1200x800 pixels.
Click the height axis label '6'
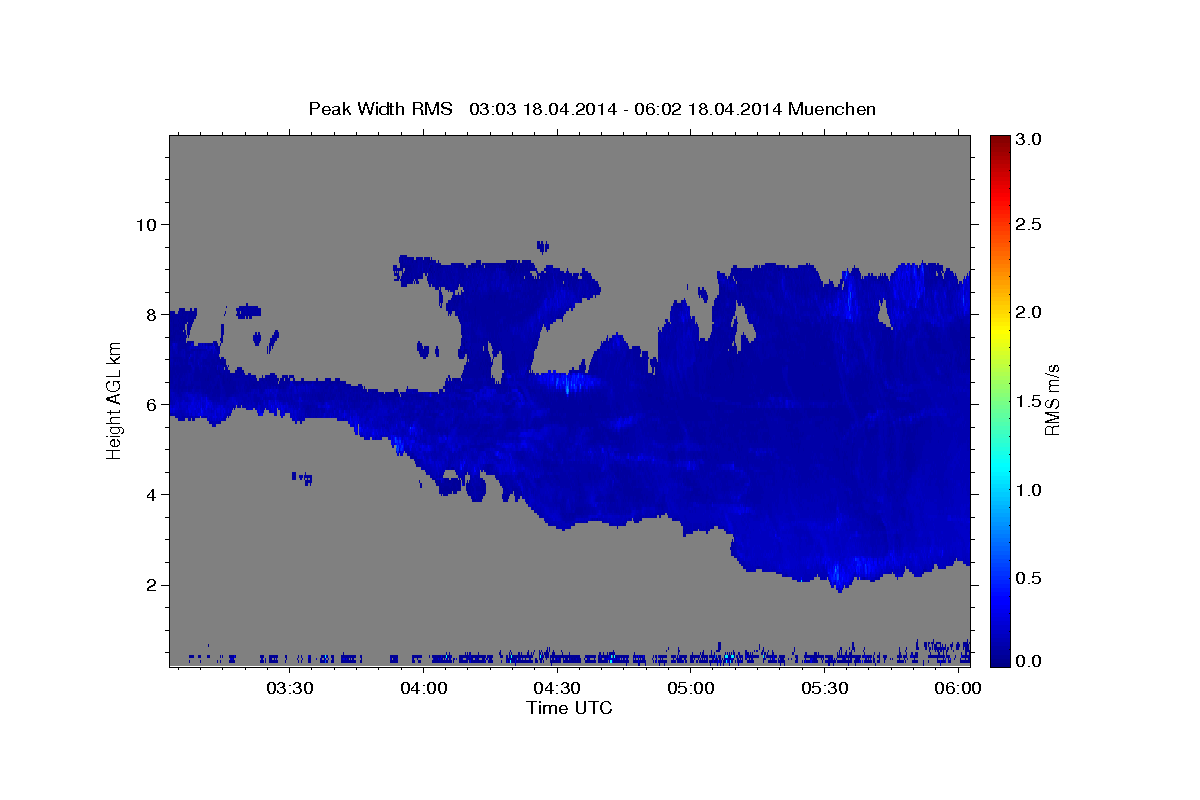point(149,404)
